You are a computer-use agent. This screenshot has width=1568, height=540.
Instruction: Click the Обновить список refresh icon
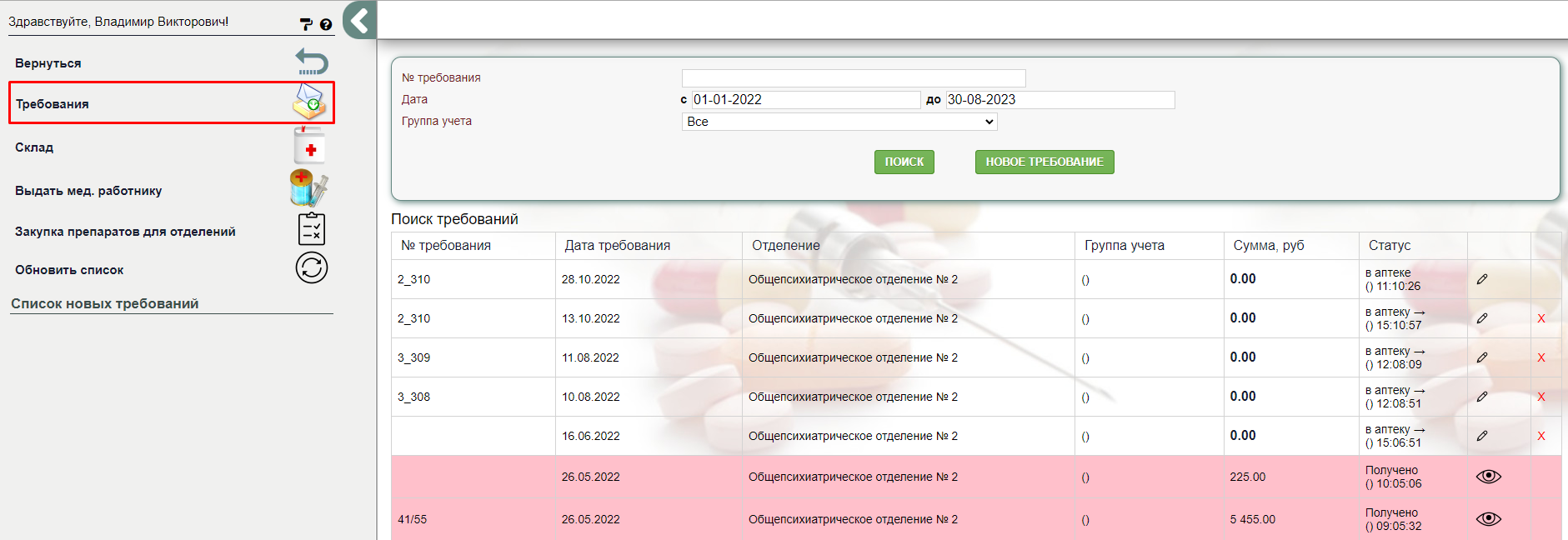(311, 268)
